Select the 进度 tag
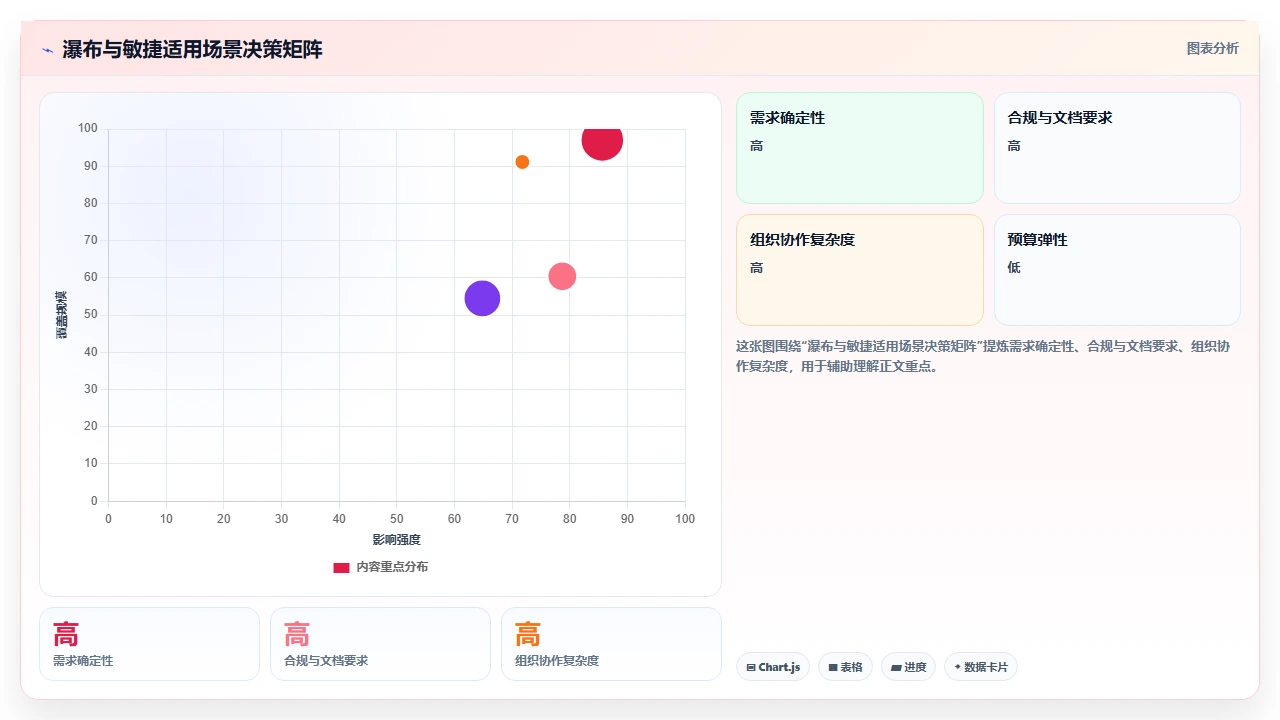1280x720 pixels. pos(908,667)
